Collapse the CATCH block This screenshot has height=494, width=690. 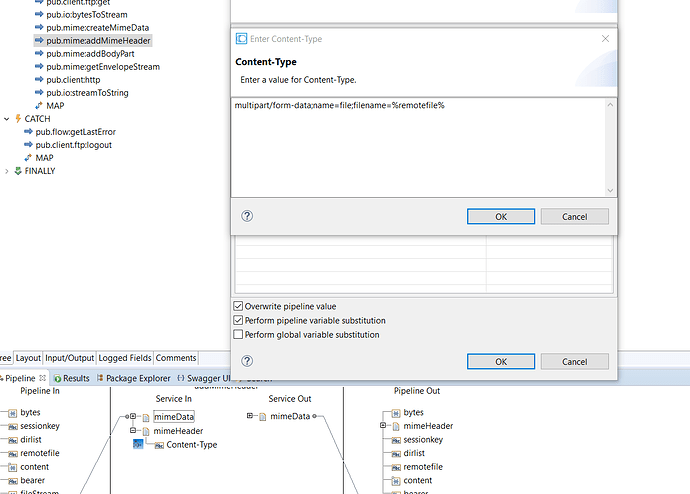coord(7,119)
